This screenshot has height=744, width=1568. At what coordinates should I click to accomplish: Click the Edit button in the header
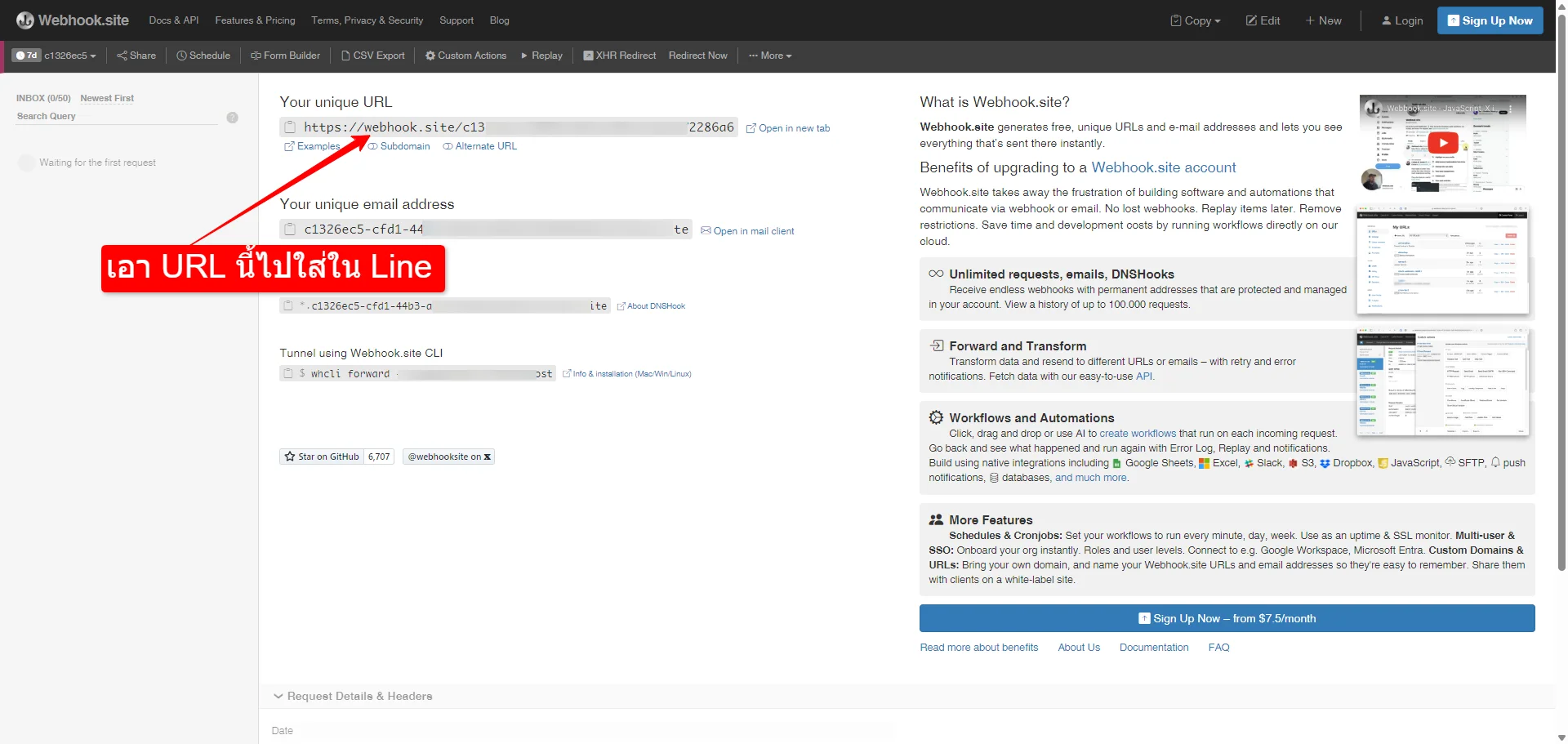[x=1263, y=20]
